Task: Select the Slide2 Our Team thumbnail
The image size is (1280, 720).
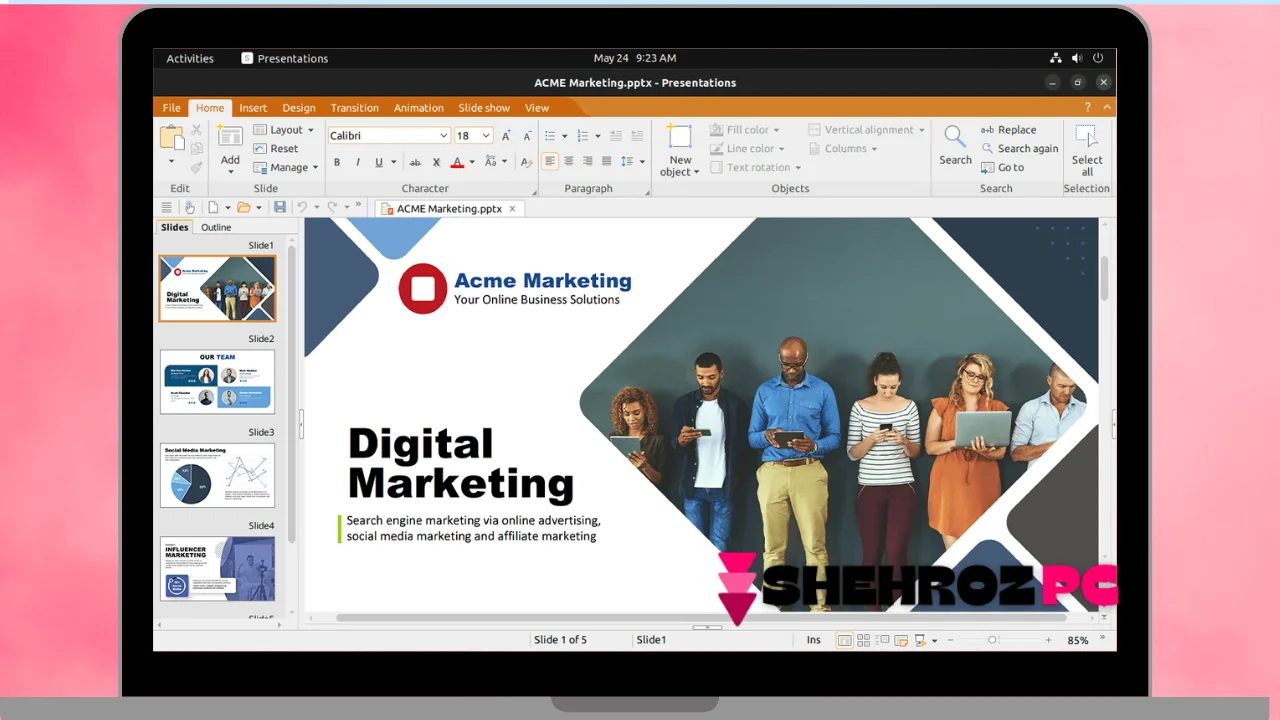Action: [217, 381]
